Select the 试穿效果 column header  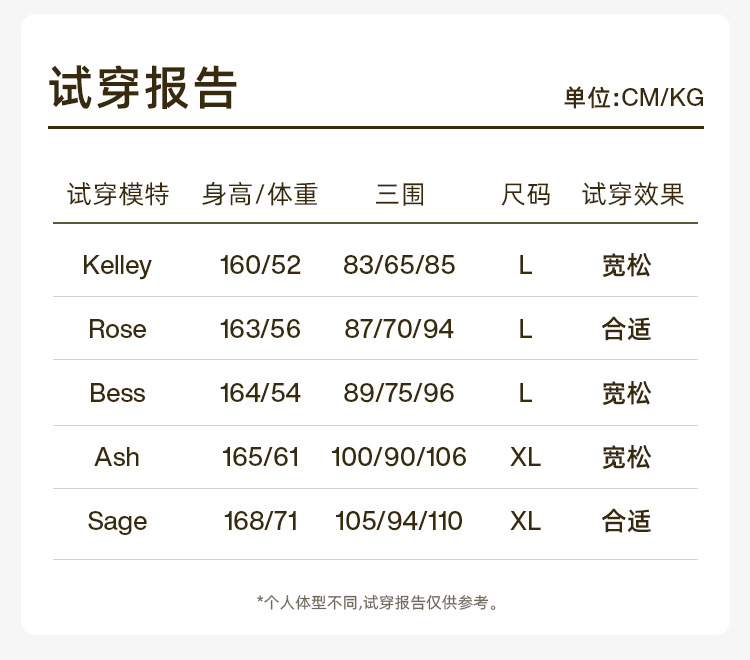click(633, 194)
